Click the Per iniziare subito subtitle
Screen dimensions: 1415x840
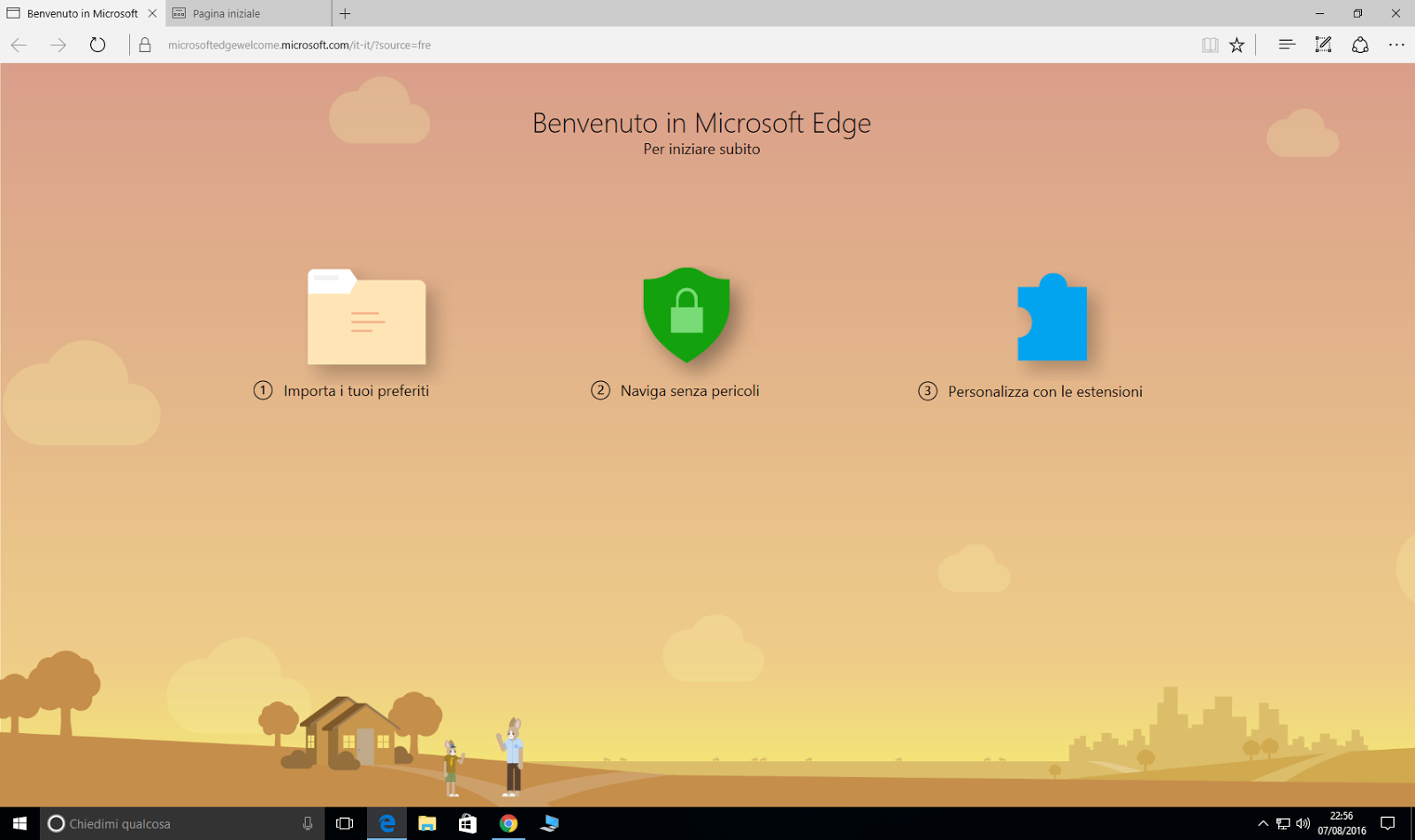coord(701,149)
